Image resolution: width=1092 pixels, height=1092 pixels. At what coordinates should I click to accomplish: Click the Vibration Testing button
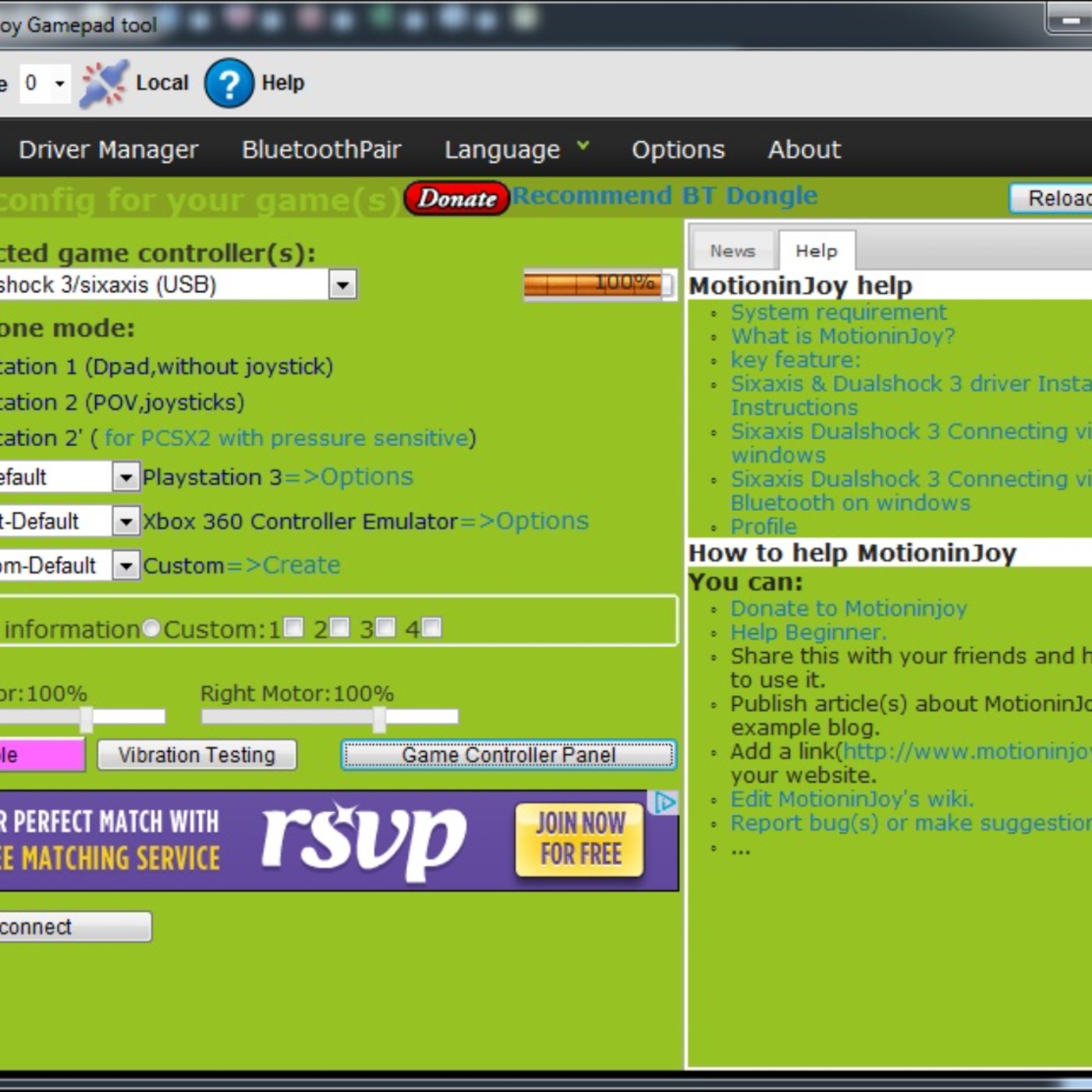click(197, 755)
